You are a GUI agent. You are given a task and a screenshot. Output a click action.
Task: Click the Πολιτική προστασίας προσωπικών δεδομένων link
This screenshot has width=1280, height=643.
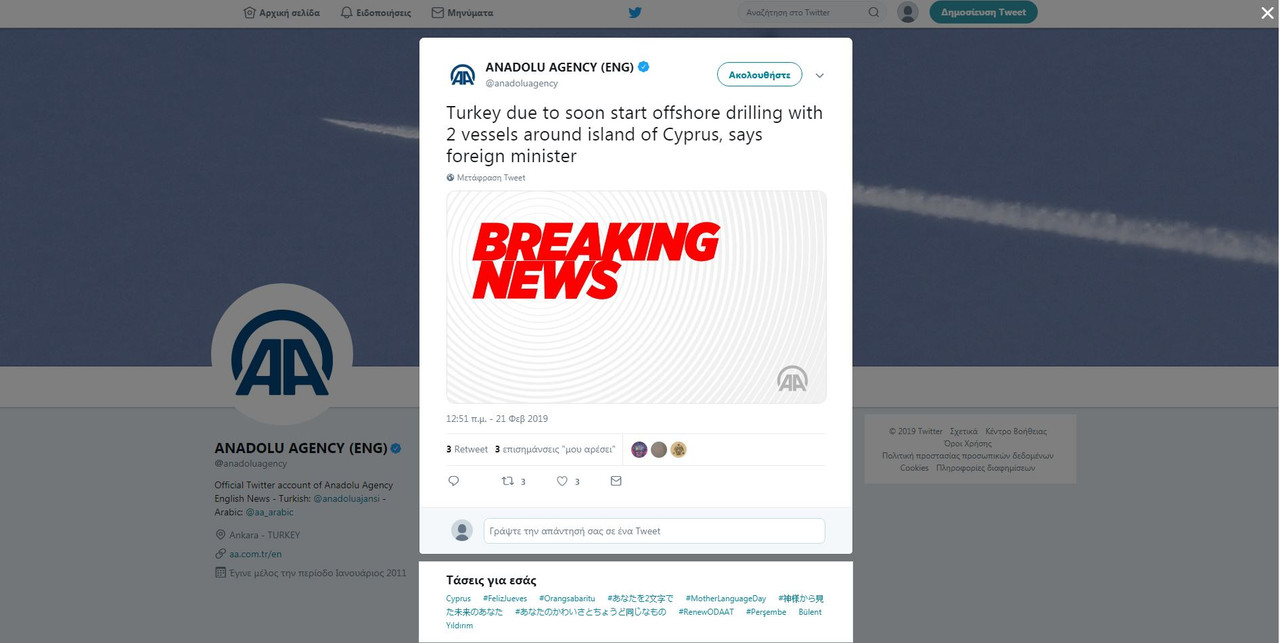(x=967, y=455)
